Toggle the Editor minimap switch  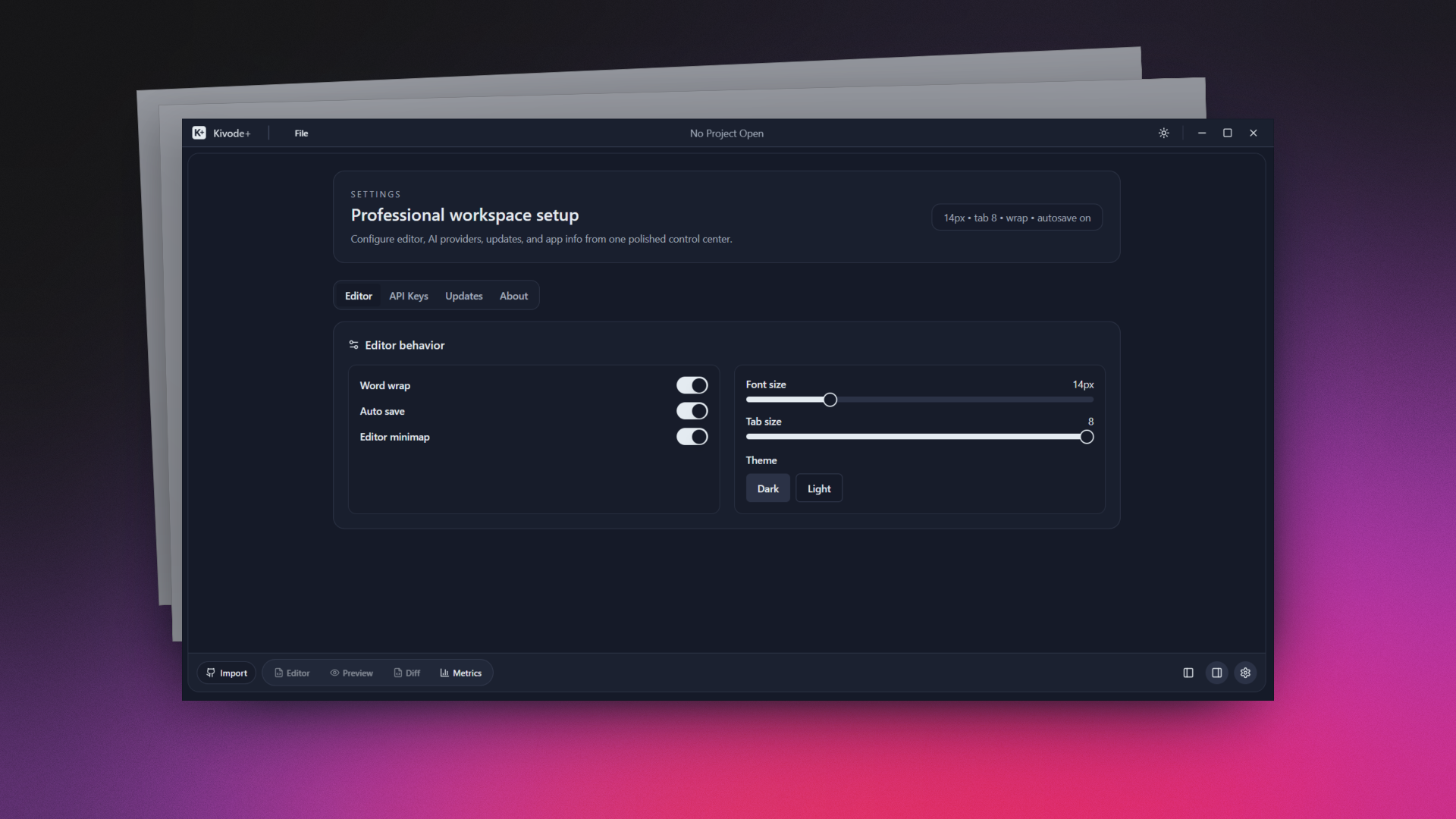(692, 437)
